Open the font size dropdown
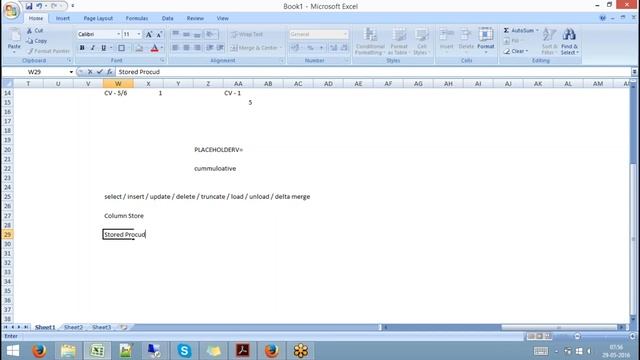640x360 pixels. tap(139, 34)
